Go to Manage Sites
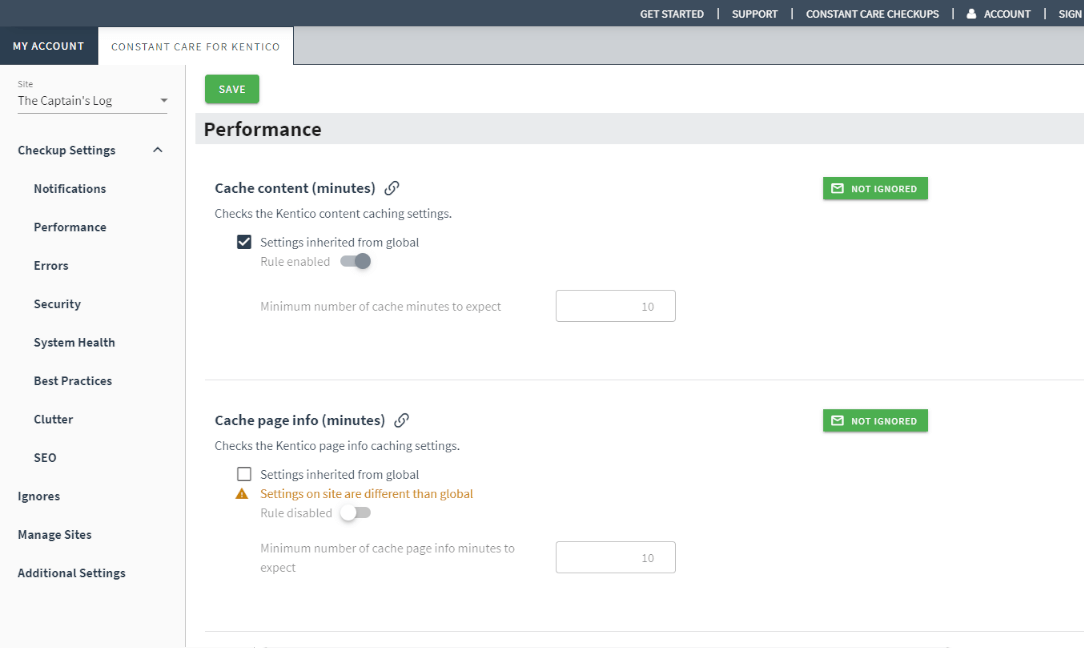 55,535
